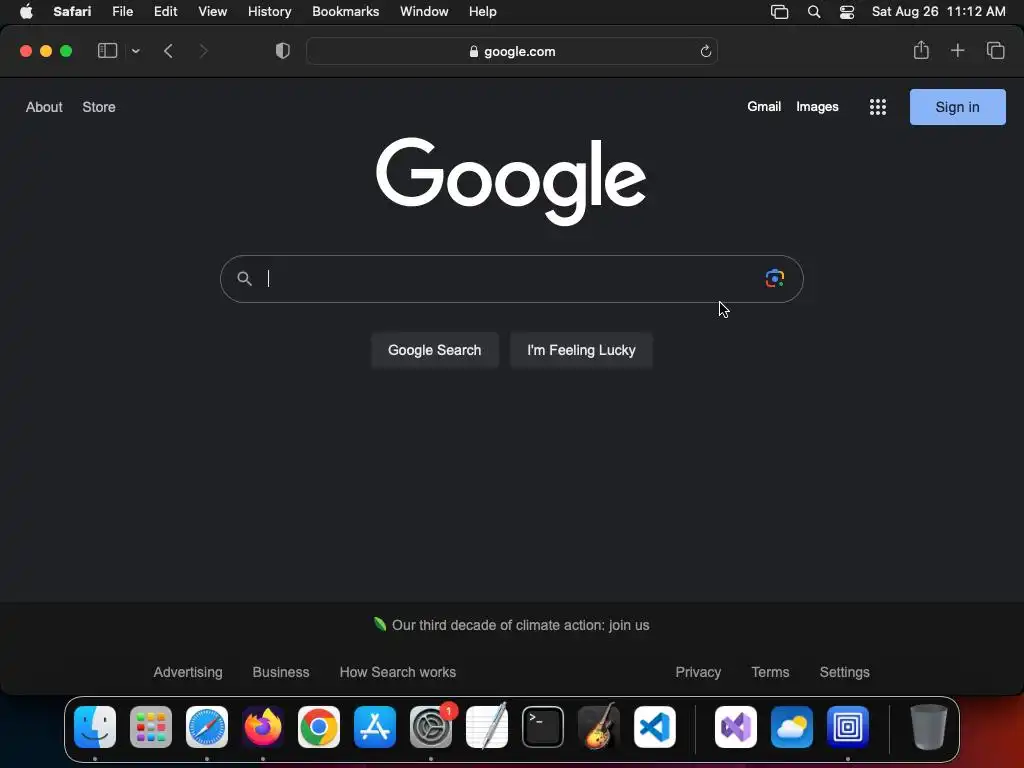Open the Apple menu
Screen dimensions: 1024x768
pyautogui.click(x=26, y=12)
